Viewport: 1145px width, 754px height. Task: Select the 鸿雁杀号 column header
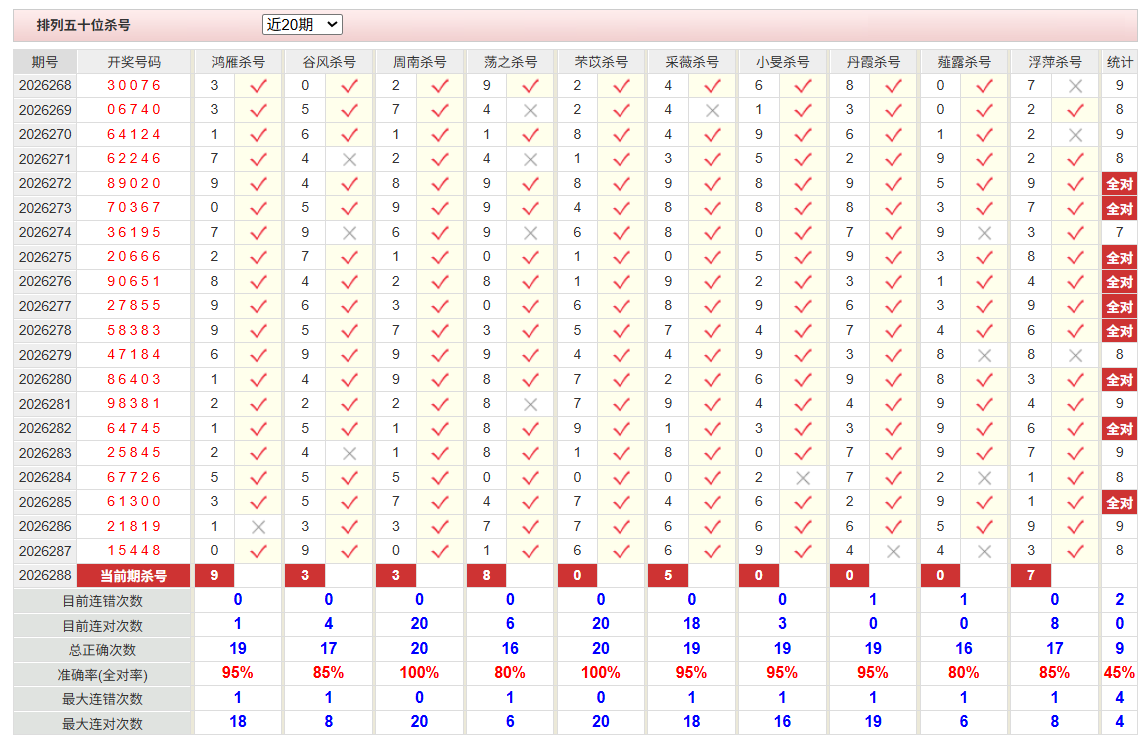point(238,62)
